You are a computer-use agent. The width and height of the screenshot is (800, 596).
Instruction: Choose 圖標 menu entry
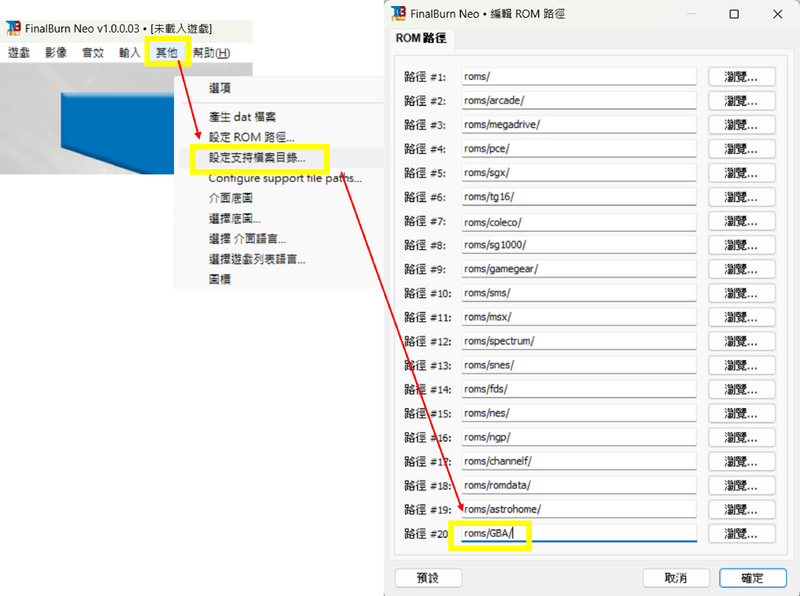219,279
